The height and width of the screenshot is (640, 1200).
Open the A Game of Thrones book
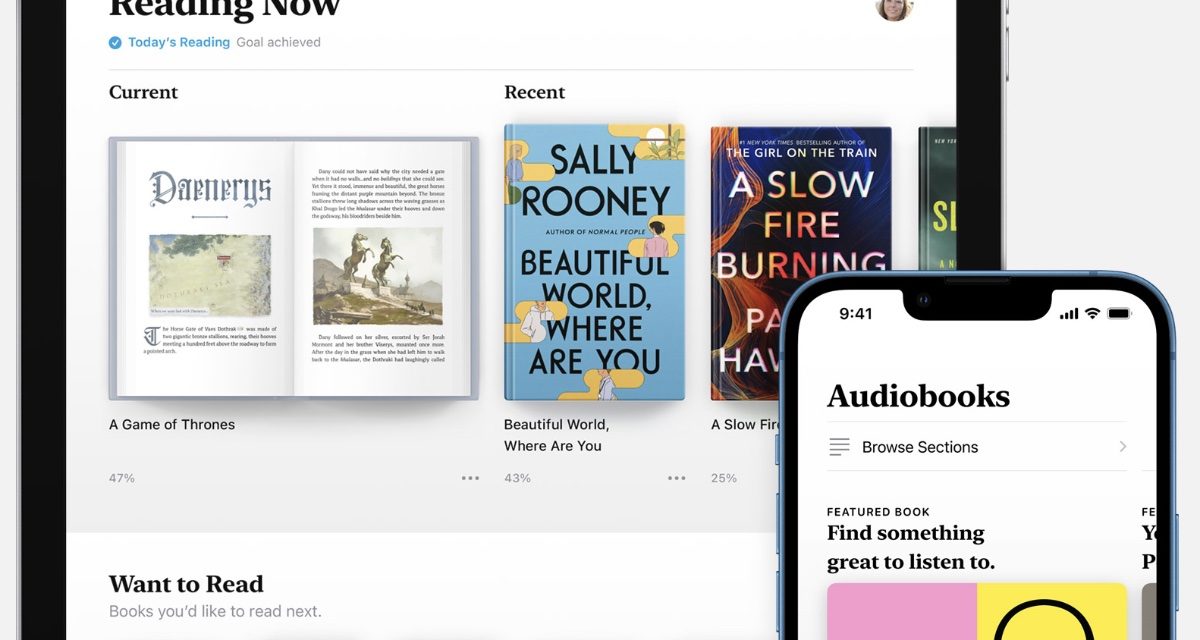[x=293, y=268]
